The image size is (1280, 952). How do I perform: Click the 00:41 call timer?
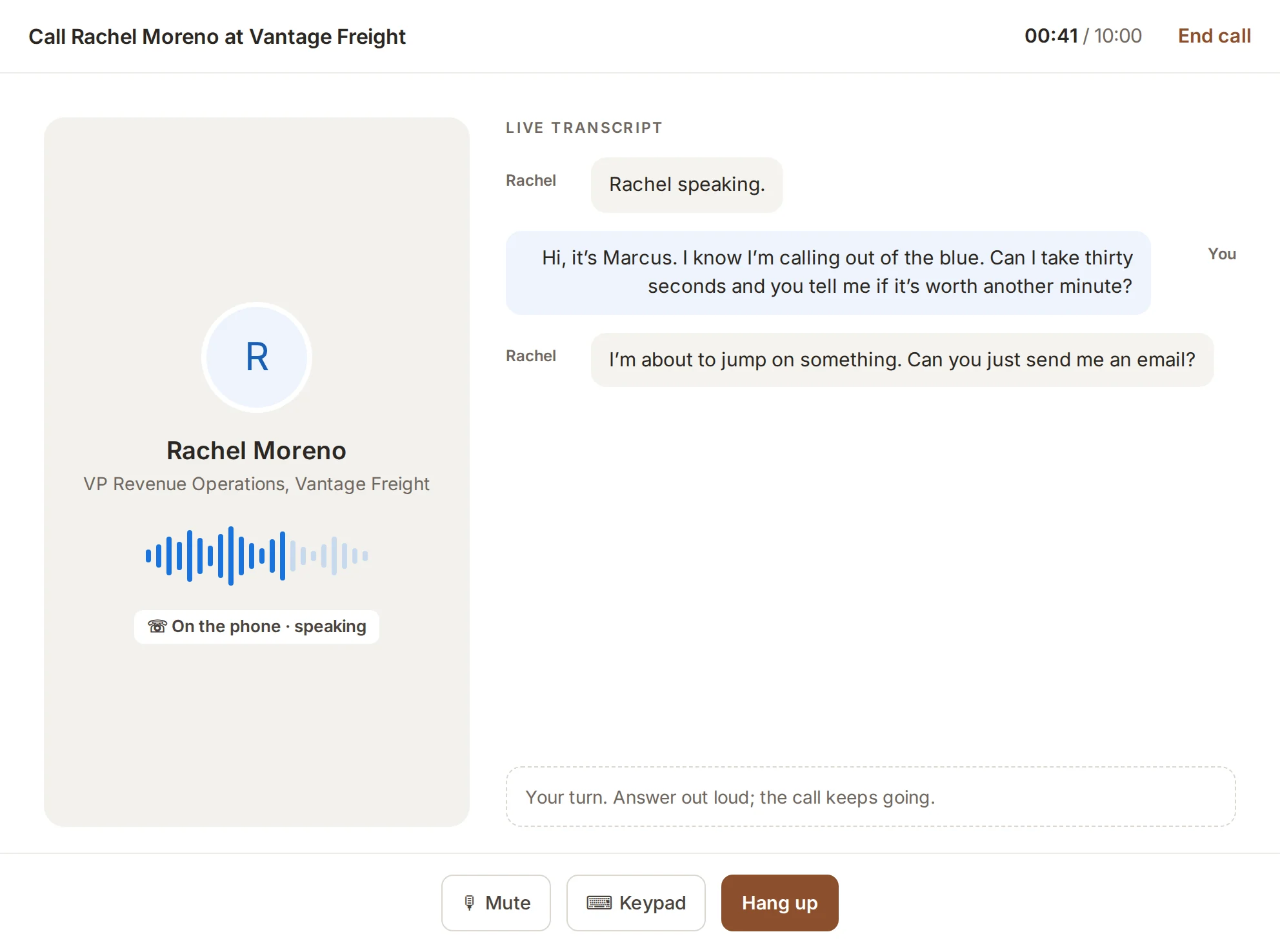click(x=1052, y=36)
